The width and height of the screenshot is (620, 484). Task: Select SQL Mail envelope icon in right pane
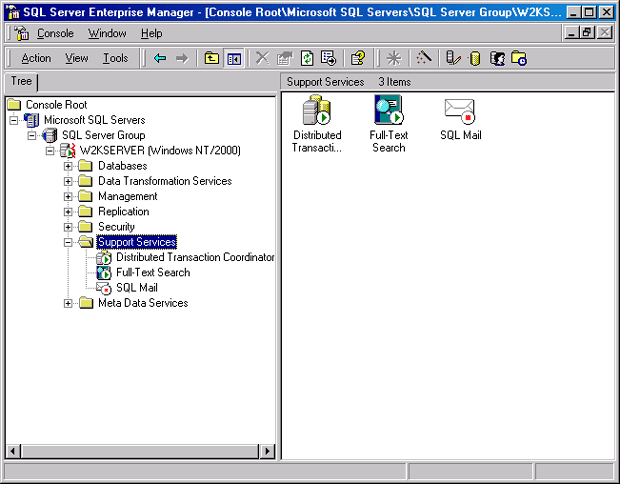[x=460, y=111]
